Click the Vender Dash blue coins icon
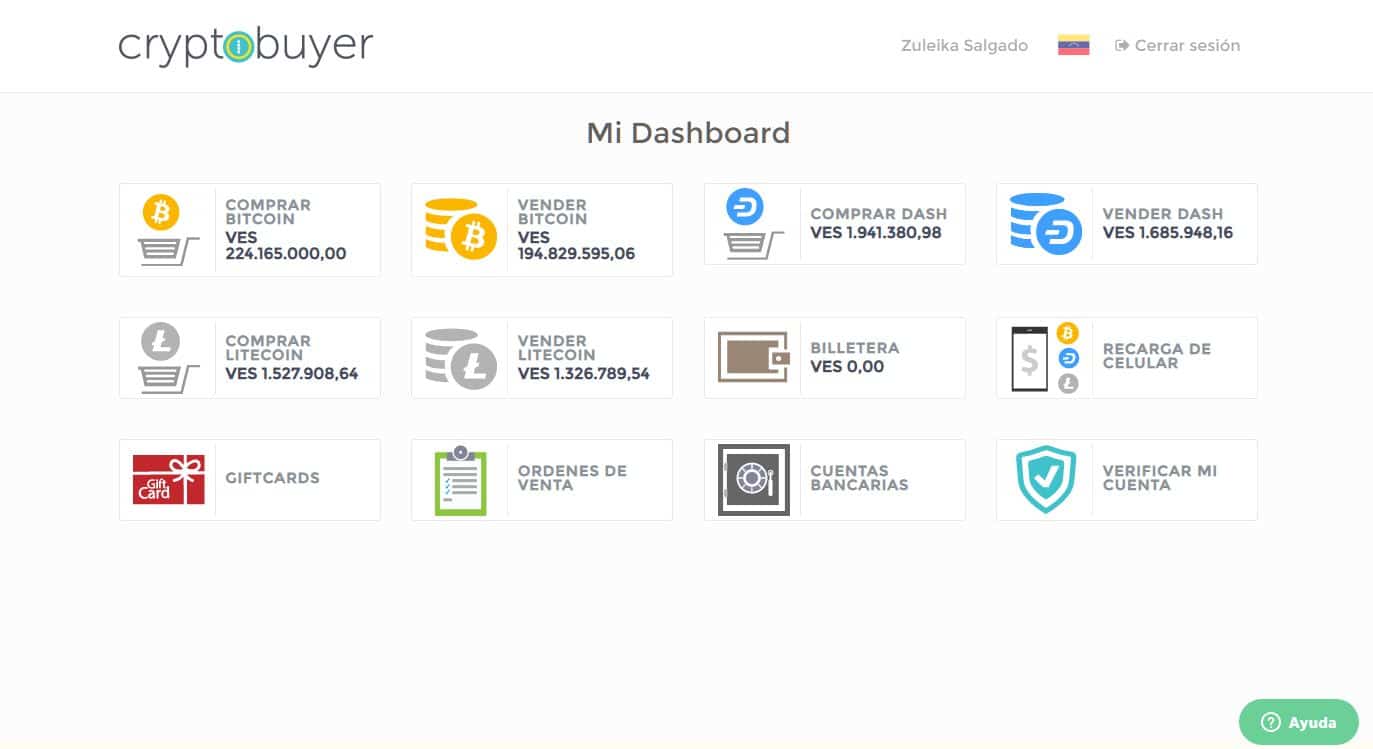1373x749 pixels. [x=1045, y=224]
